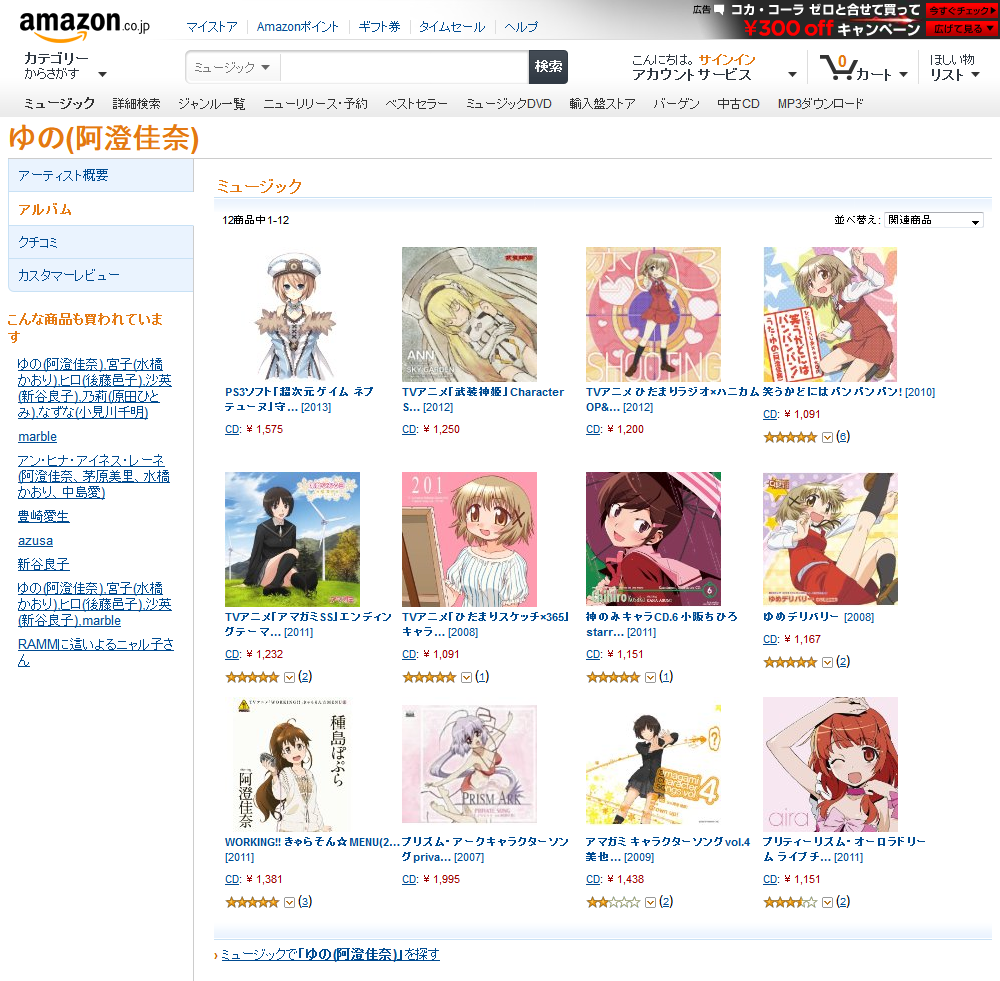Expand the ad with 広げて見る
This screenshot has width=1000, height=981.
click(x=960, y=28)
